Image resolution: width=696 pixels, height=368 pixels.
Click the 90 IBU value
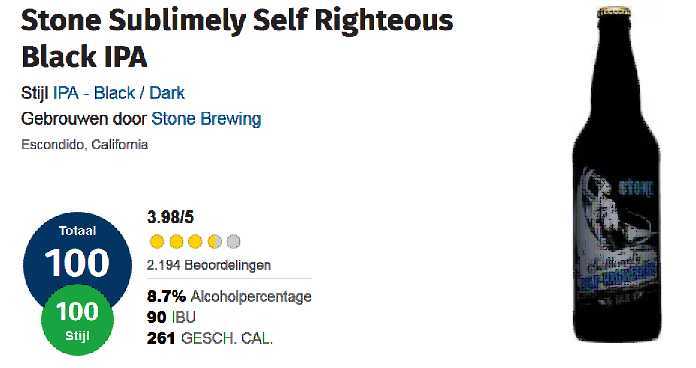click(x=171, y=317)
